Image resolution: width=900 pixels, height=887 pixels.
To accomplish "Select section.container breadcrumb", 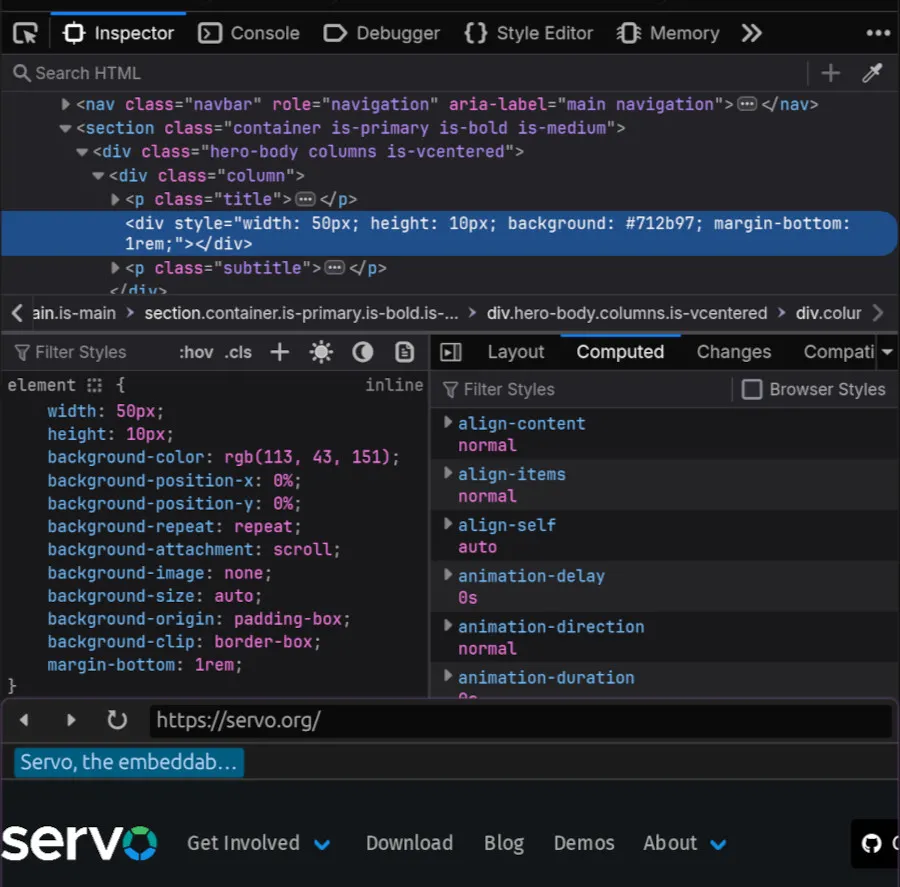I will [x=301, y=313].
